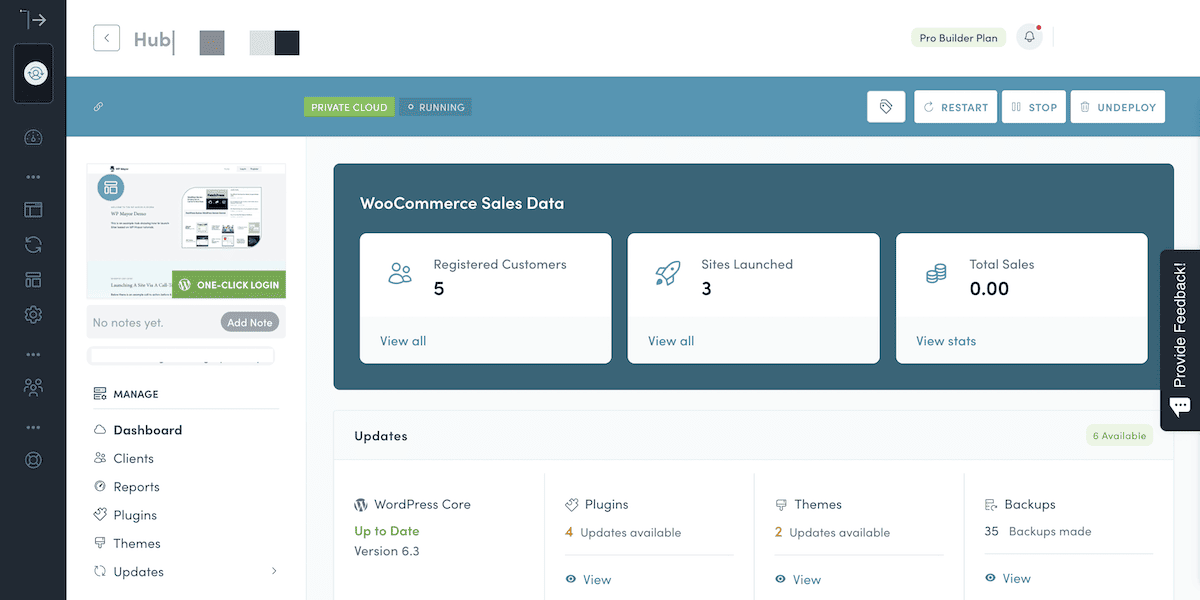
Task: Select Clients in the Manage menu
Action: click(133, 458)
